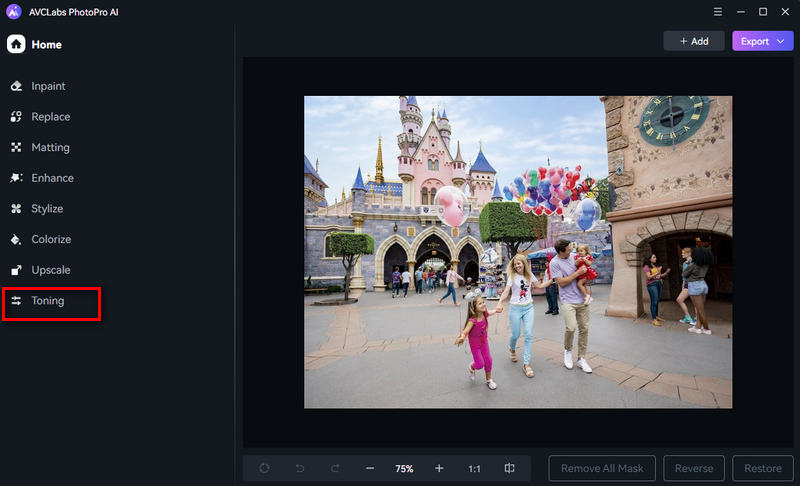Click the Export button
Image resolution: width=800 pixels, height=486 pixels.
[763, 41]
